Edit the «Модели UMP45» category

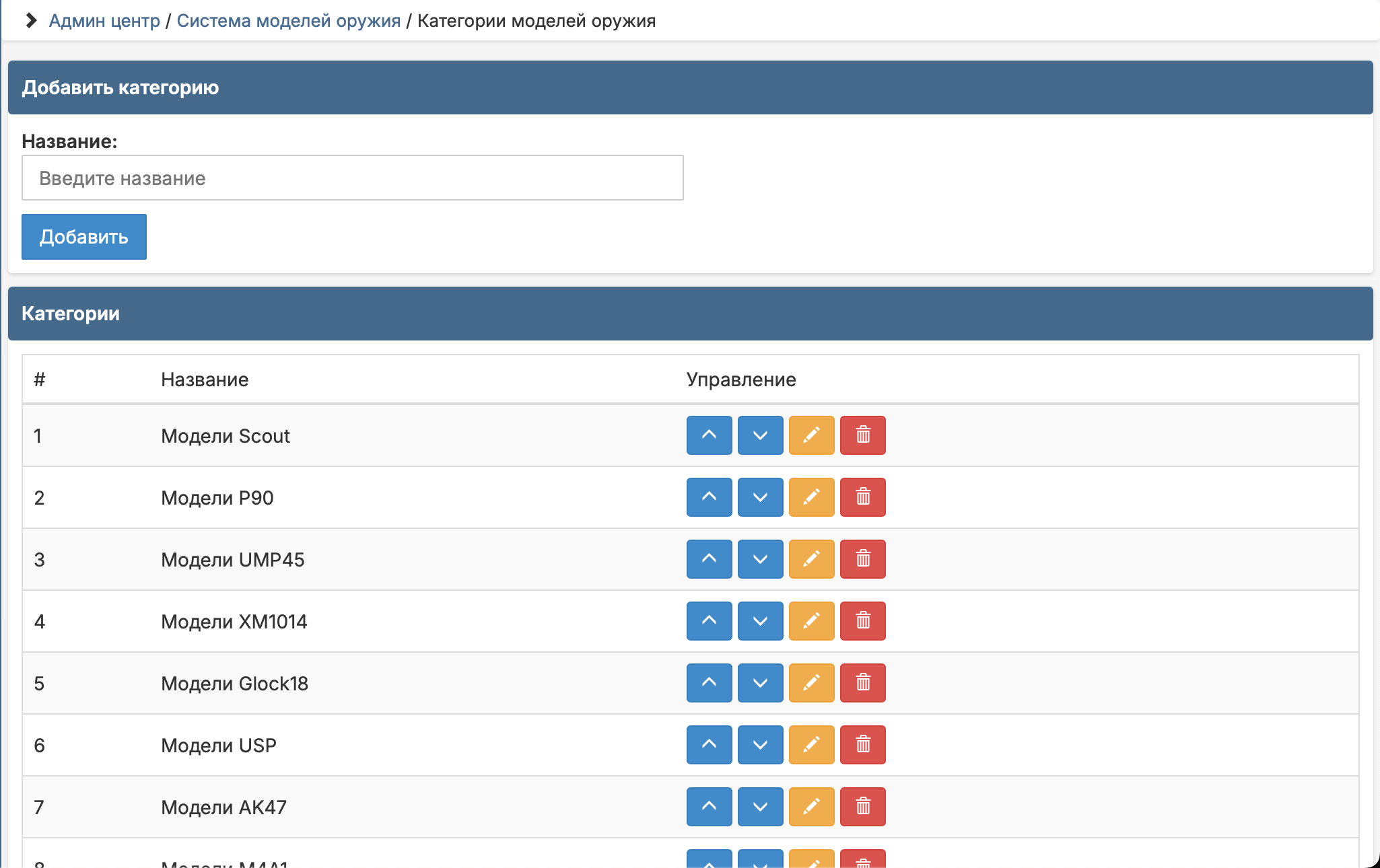pos(811,559)
